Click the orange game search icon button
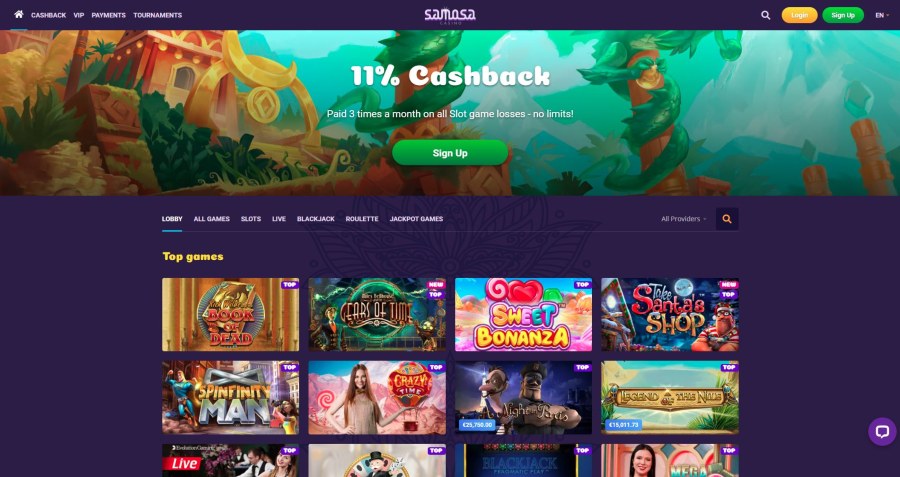 pos(727,219)
